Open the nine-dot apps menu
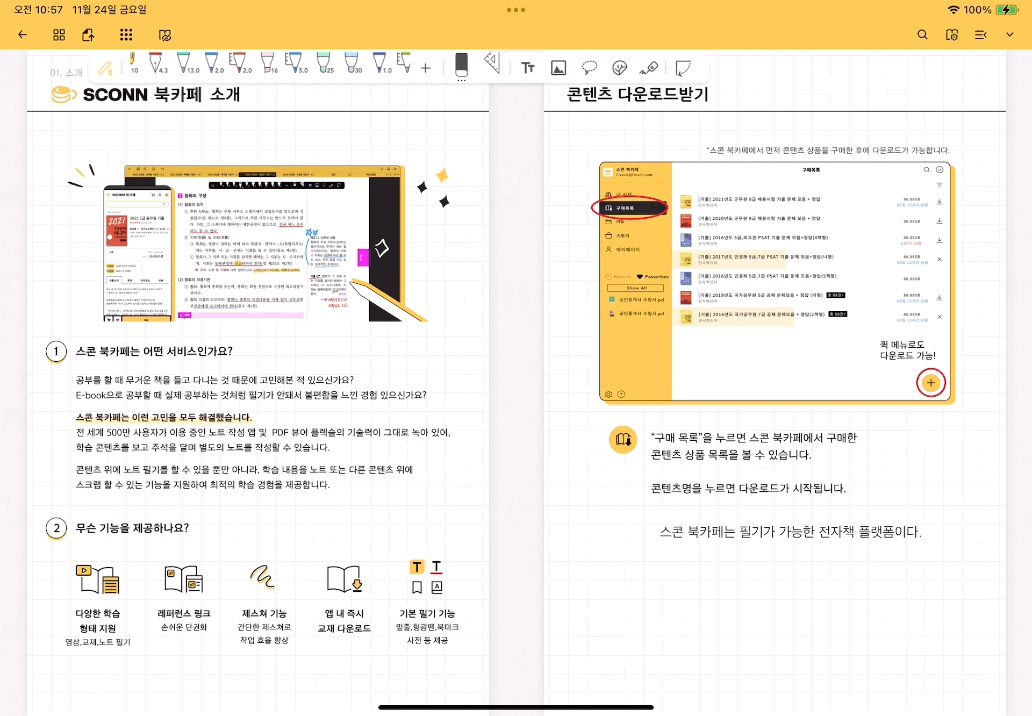 [x=126, y=35]
